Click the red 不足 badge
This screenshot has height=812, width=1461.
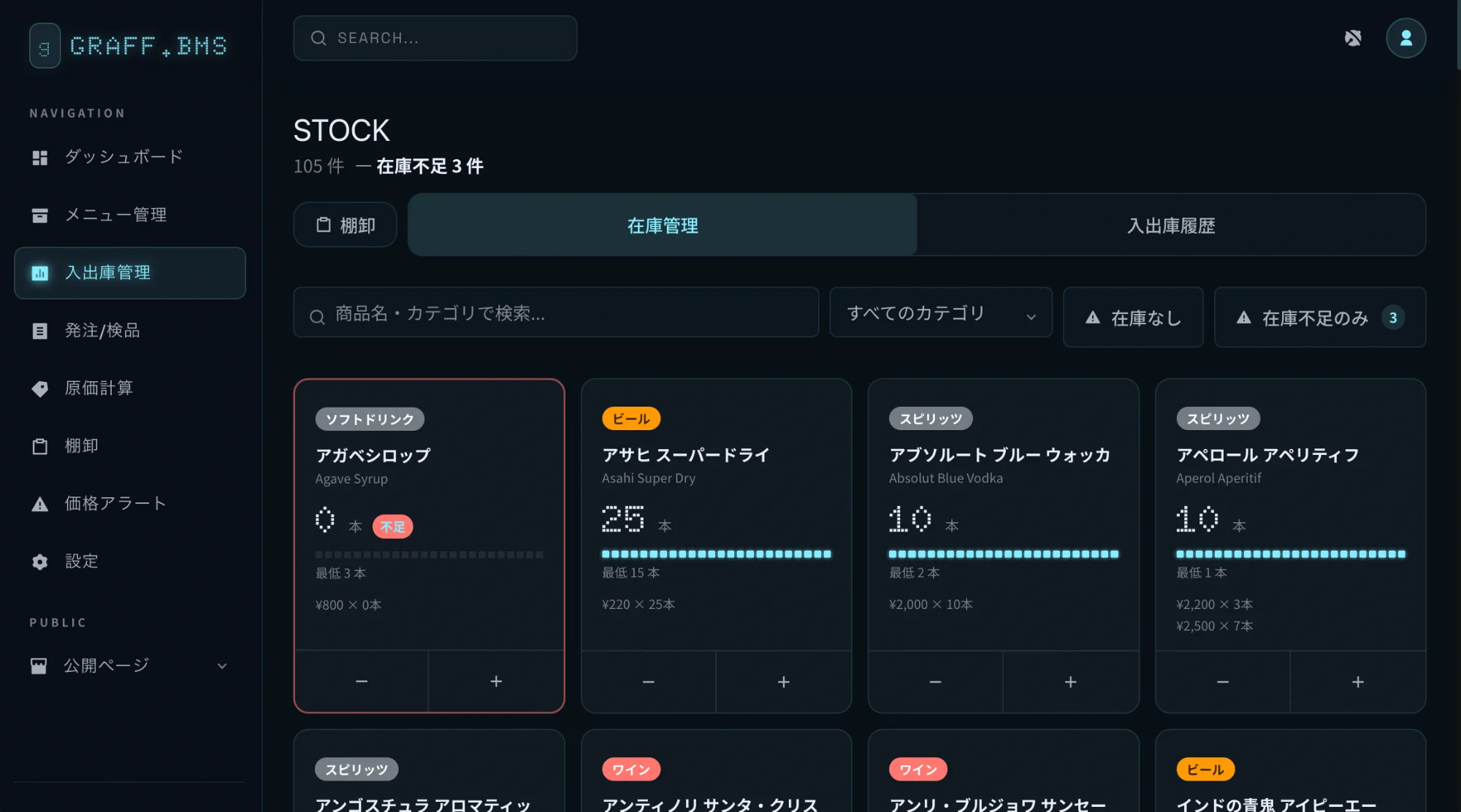click(393, 526)
